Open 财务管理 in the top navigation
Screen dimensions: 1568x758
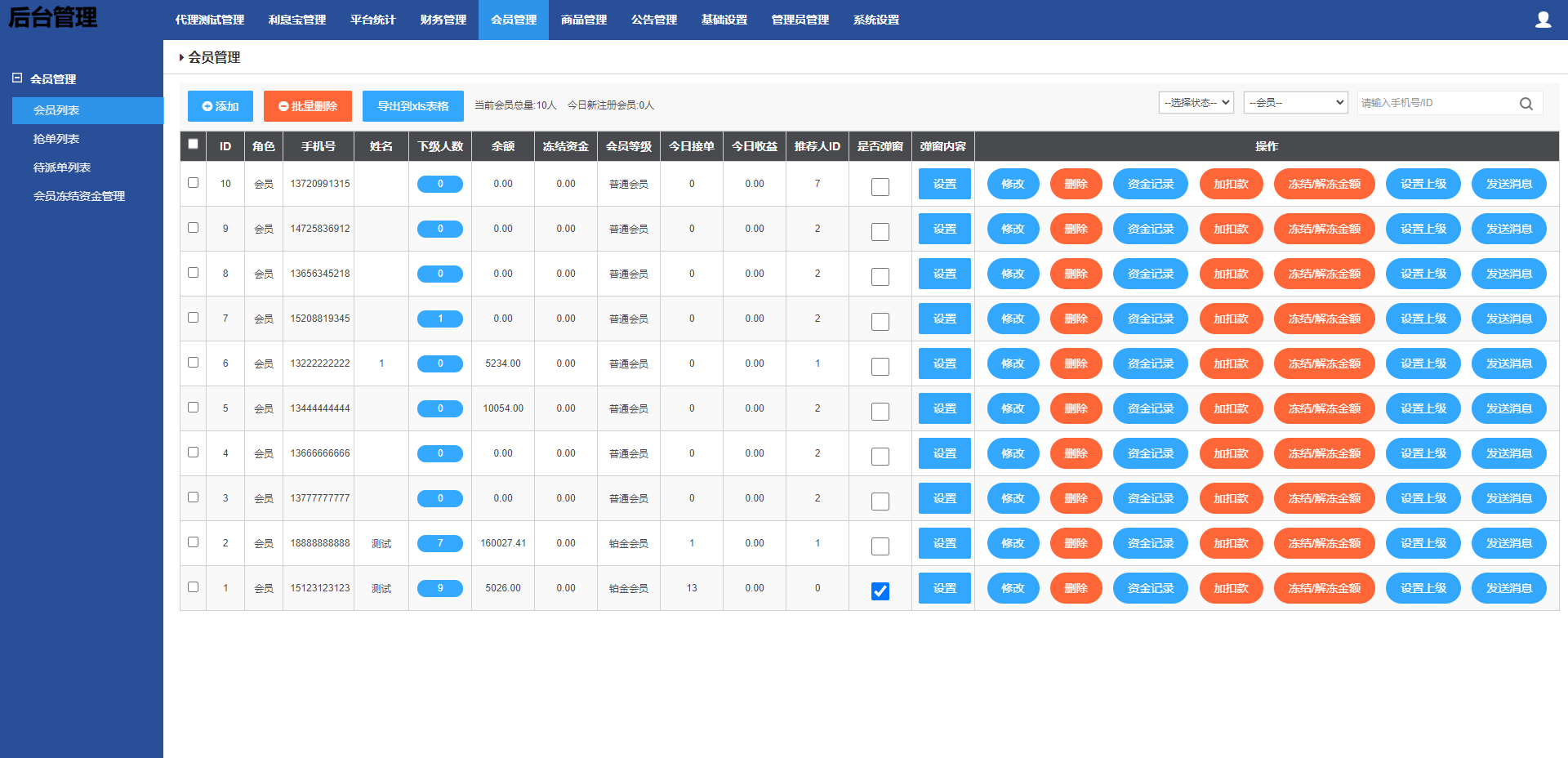[443, 20]
